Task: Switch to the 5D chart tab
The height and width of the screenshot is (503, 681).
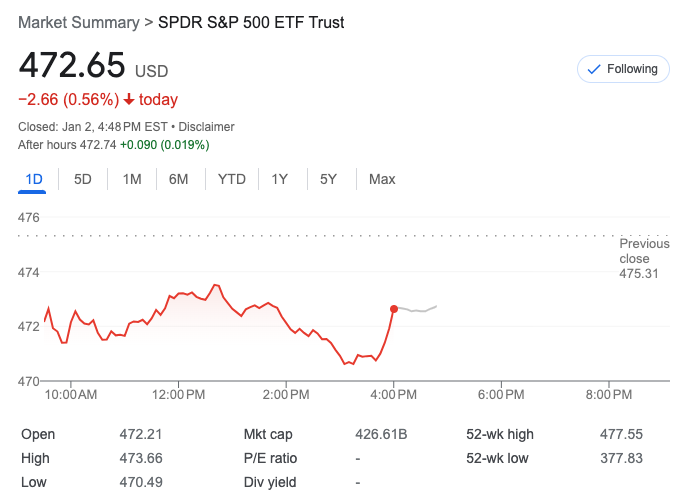Action: 83,179
